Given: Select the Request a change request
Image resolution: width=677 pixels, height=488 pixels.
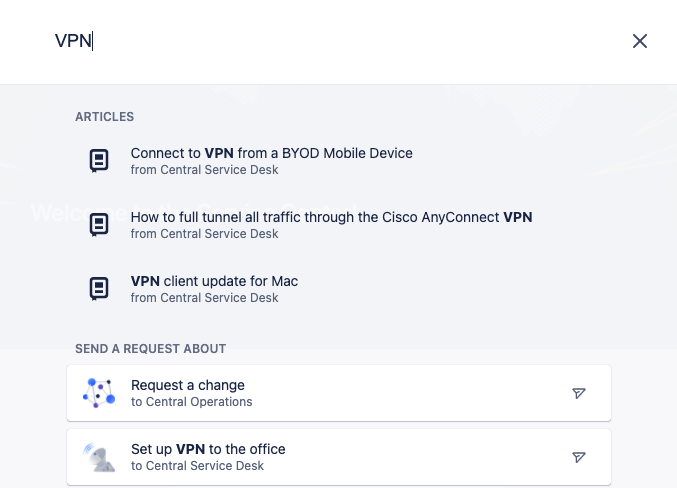Looking at the screenshot, I should pyautogui.click(x=188, y=385).
